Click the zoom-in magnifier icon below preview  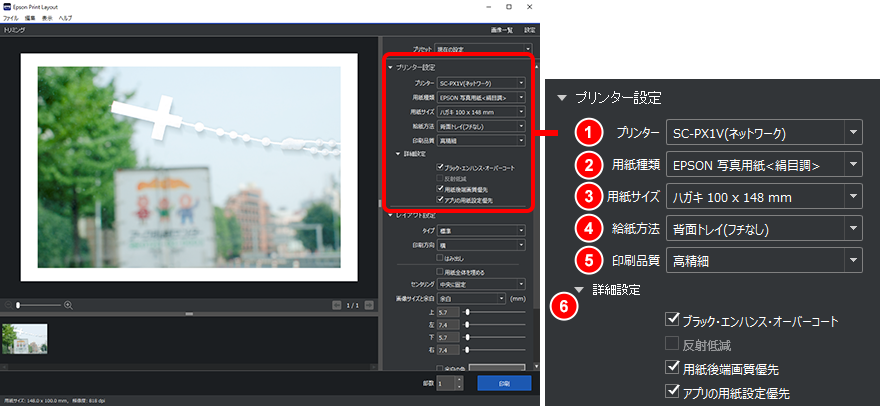(68, 304)
